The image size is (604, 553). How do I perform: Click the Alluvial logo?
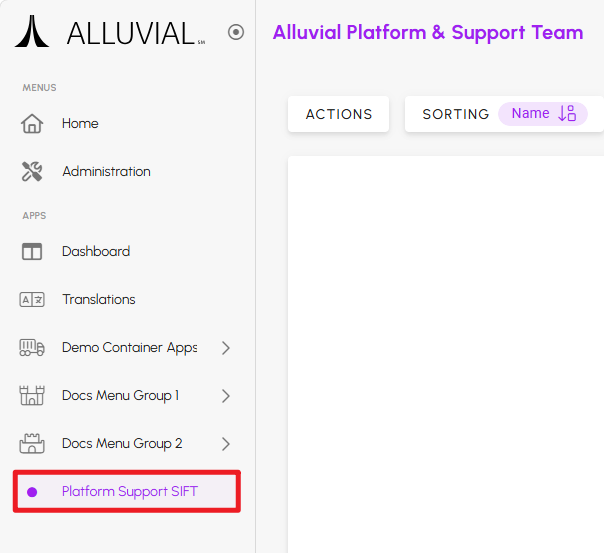(32, 32)
